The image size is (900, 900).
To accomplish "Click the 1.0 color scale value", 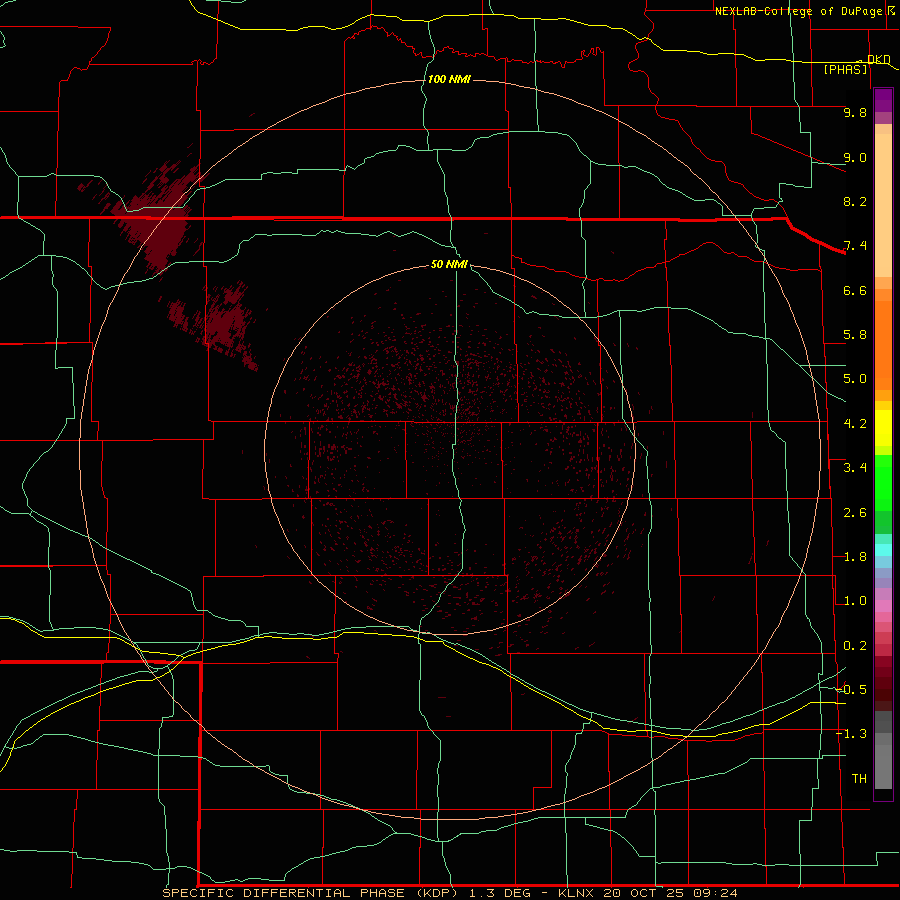I will pyautogui.click(x=855, y=601).
